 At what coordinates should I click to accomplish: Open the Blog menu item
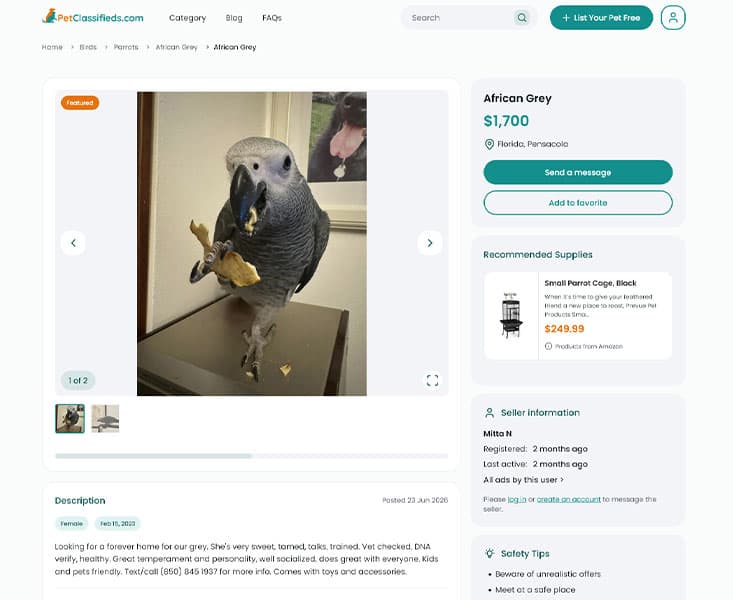pos(234,18)
